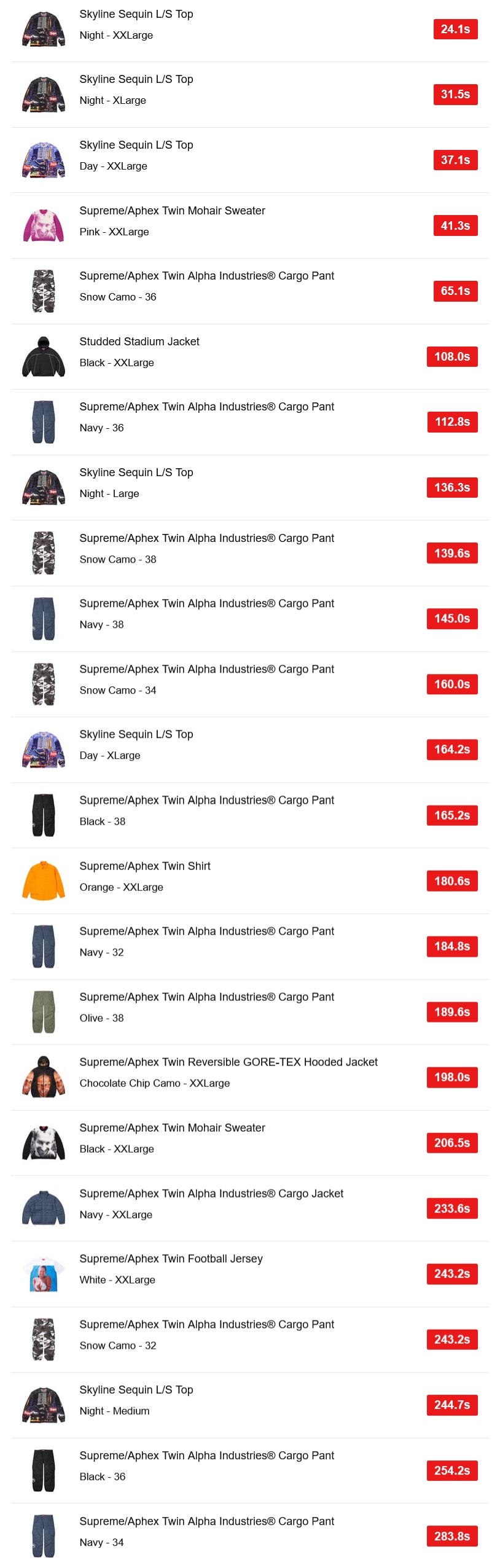Click the Olive - 38 variant text
The height and width of the screenshot is (1568, 500).
click(101, 1018)
